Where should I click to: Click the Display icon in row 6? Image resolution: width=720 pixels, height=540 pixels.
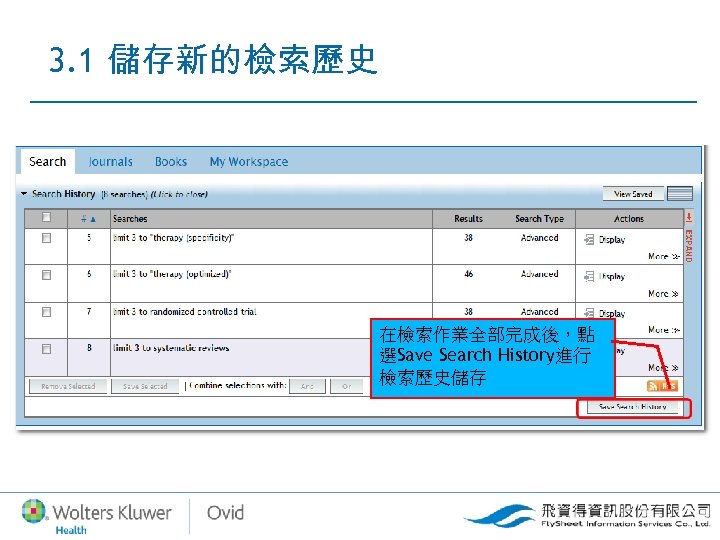coord(589,276)
